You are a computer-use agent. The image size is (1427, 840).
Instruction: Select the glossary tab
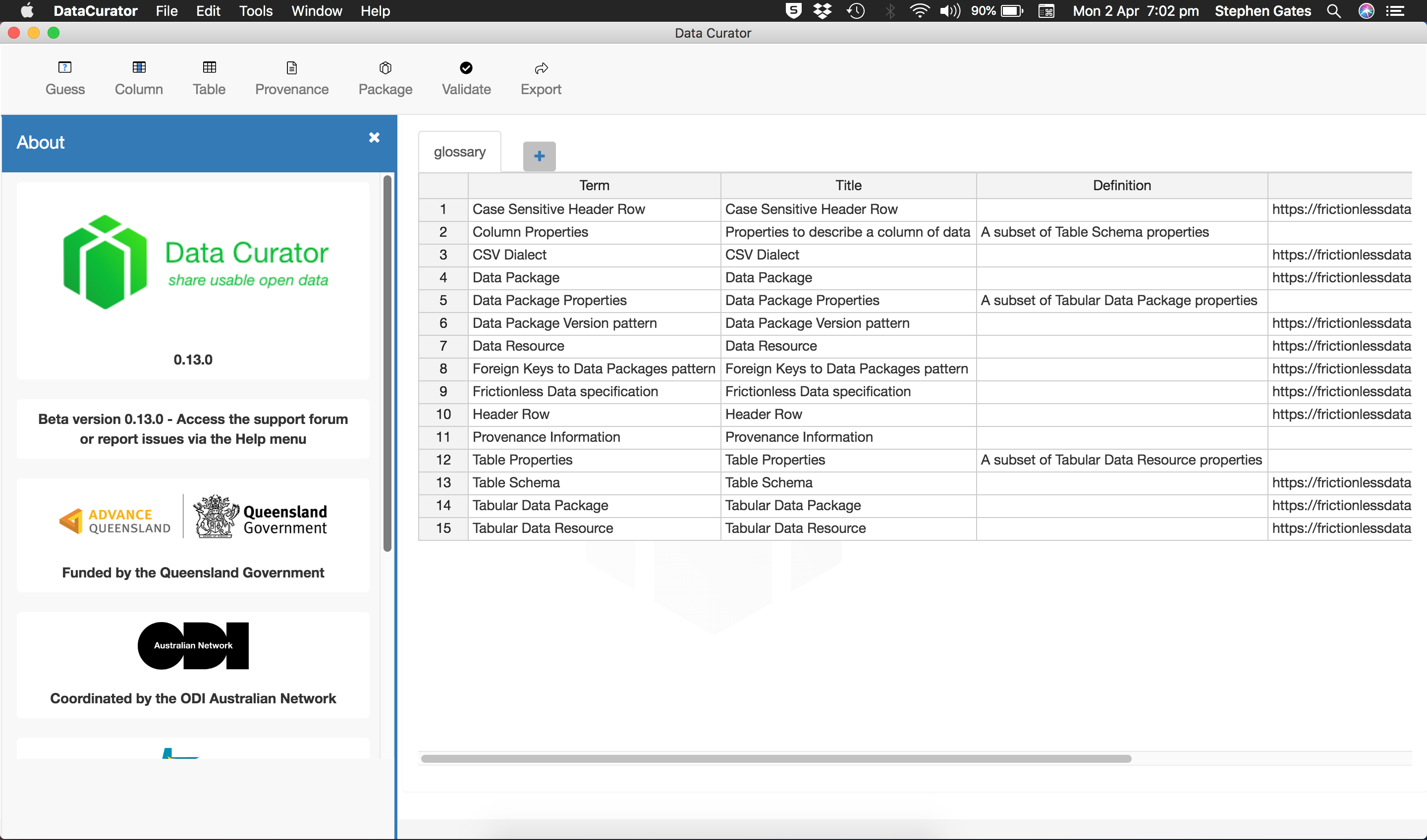[x=459, y=152]
